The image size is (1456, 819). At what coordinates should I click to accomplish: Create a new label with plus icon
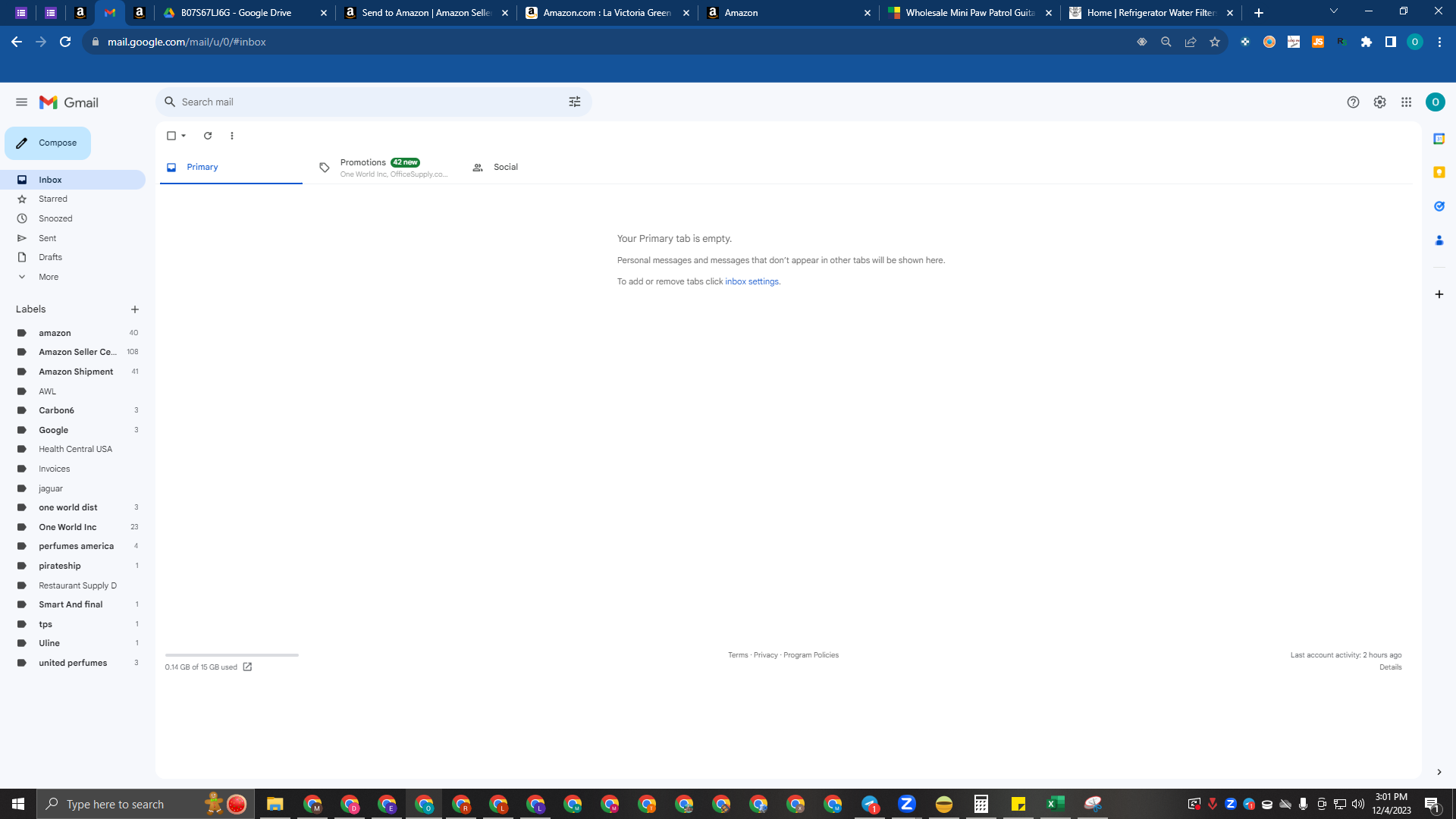(x=135, y=310)
